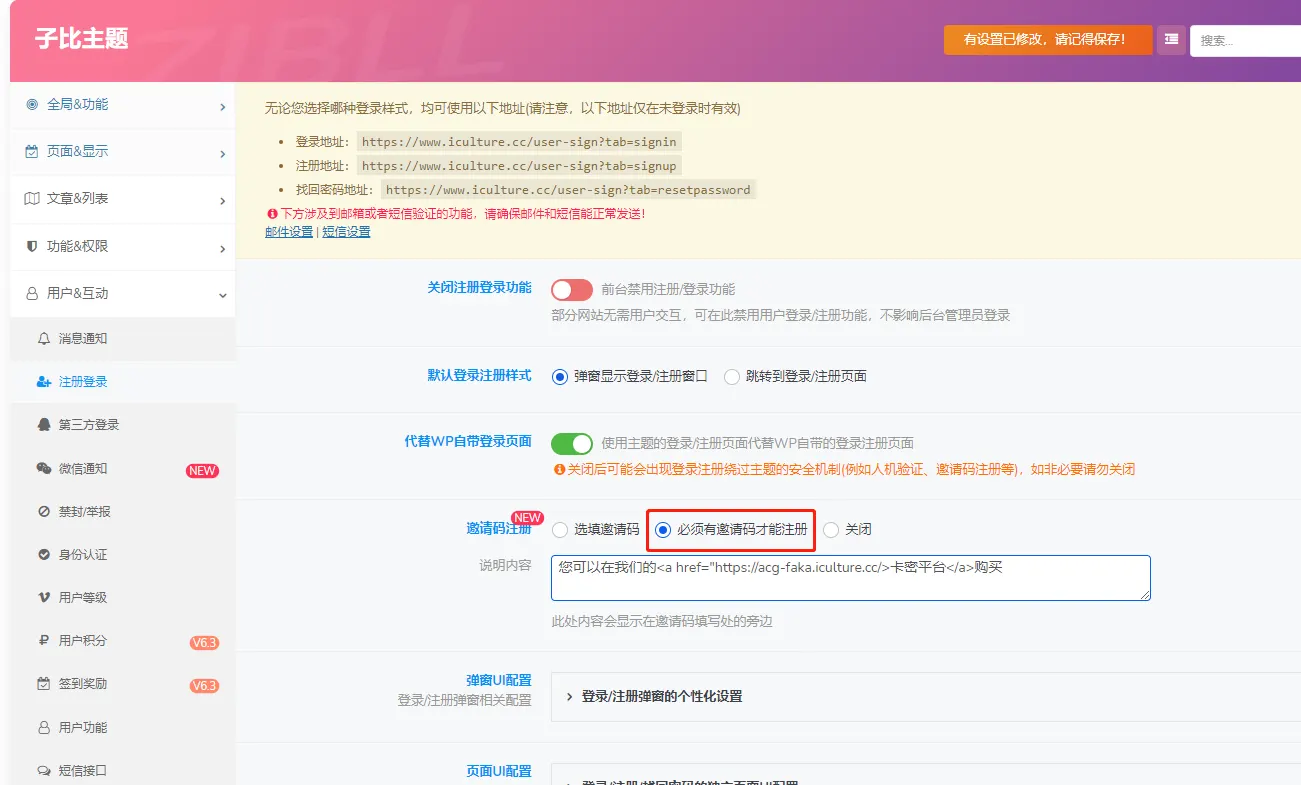Viewport: 1301px width, 785px height.
Task: Click the calendar icon beside 页面&显示
Action: point(32,152)
